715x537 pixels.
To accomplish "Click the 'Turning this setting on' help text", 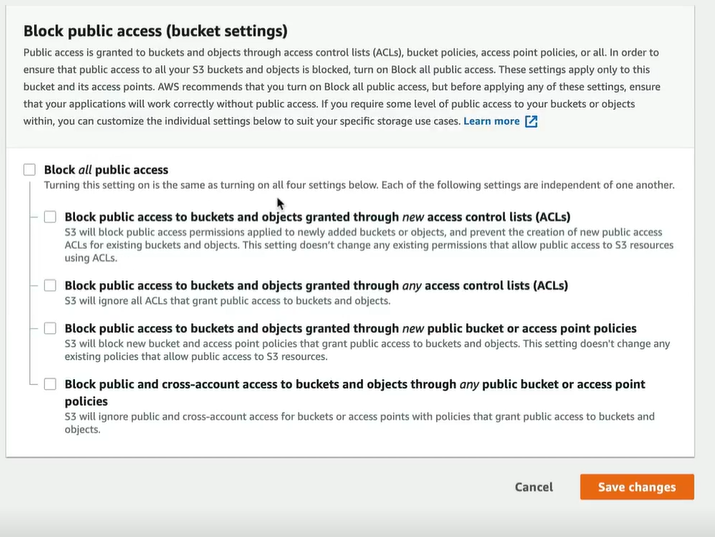I will [359, 185].
